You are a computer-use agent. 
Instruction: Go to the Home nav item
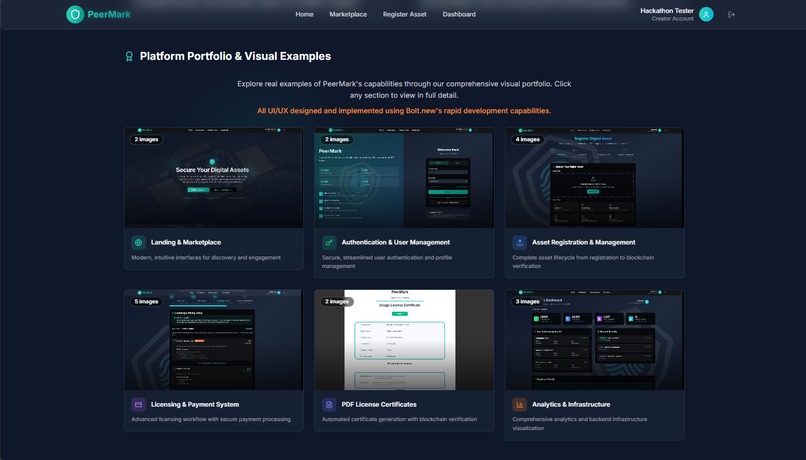click(x=304, y=14)
